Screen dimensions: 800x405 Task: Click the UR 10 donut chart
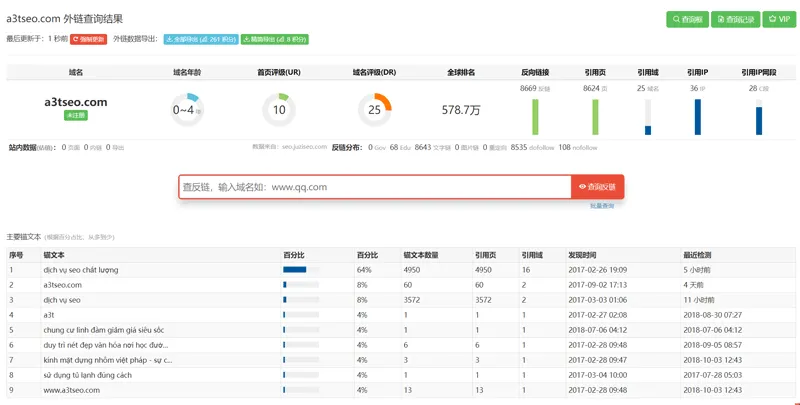pyautogui.click(x=279, y=110)
